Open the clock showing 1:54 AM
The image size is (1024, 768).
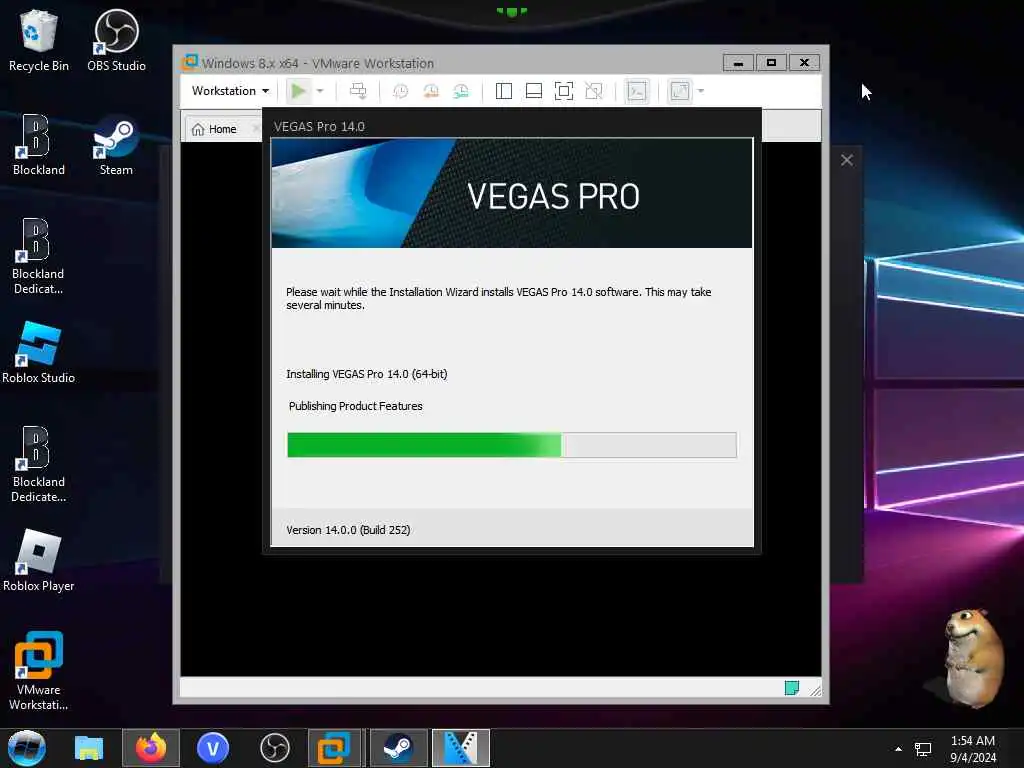[x=973, y=748]
